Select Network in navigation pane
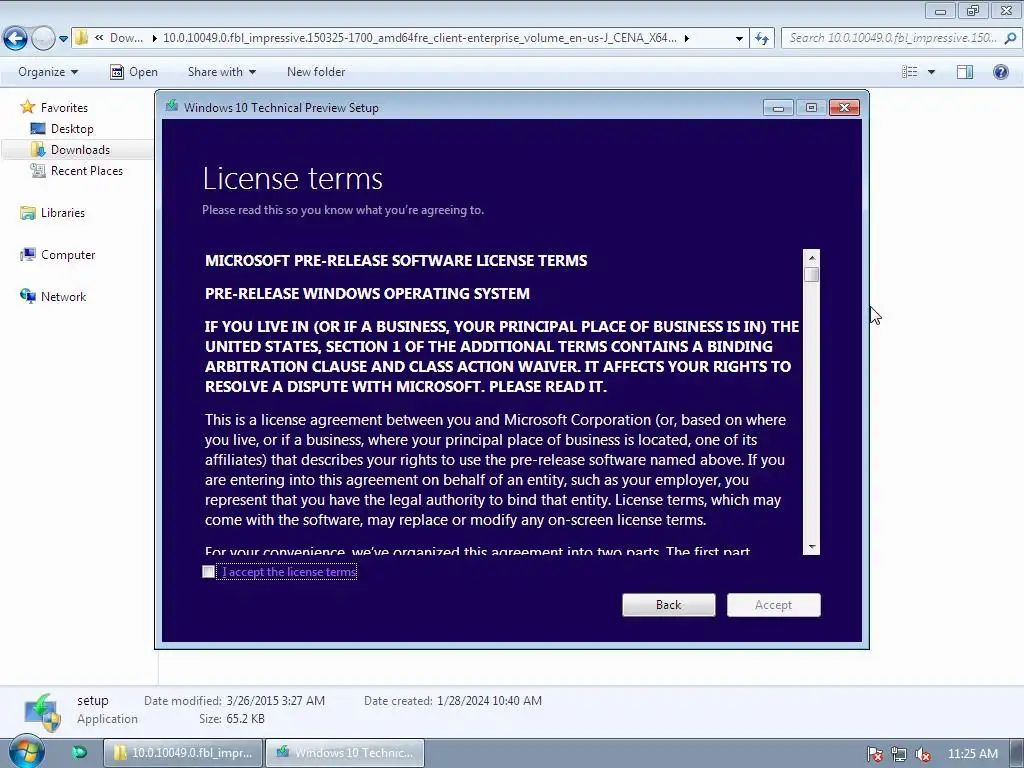Image resolution: width=1024 pixels, height=768 pixels. click(63, 296)
